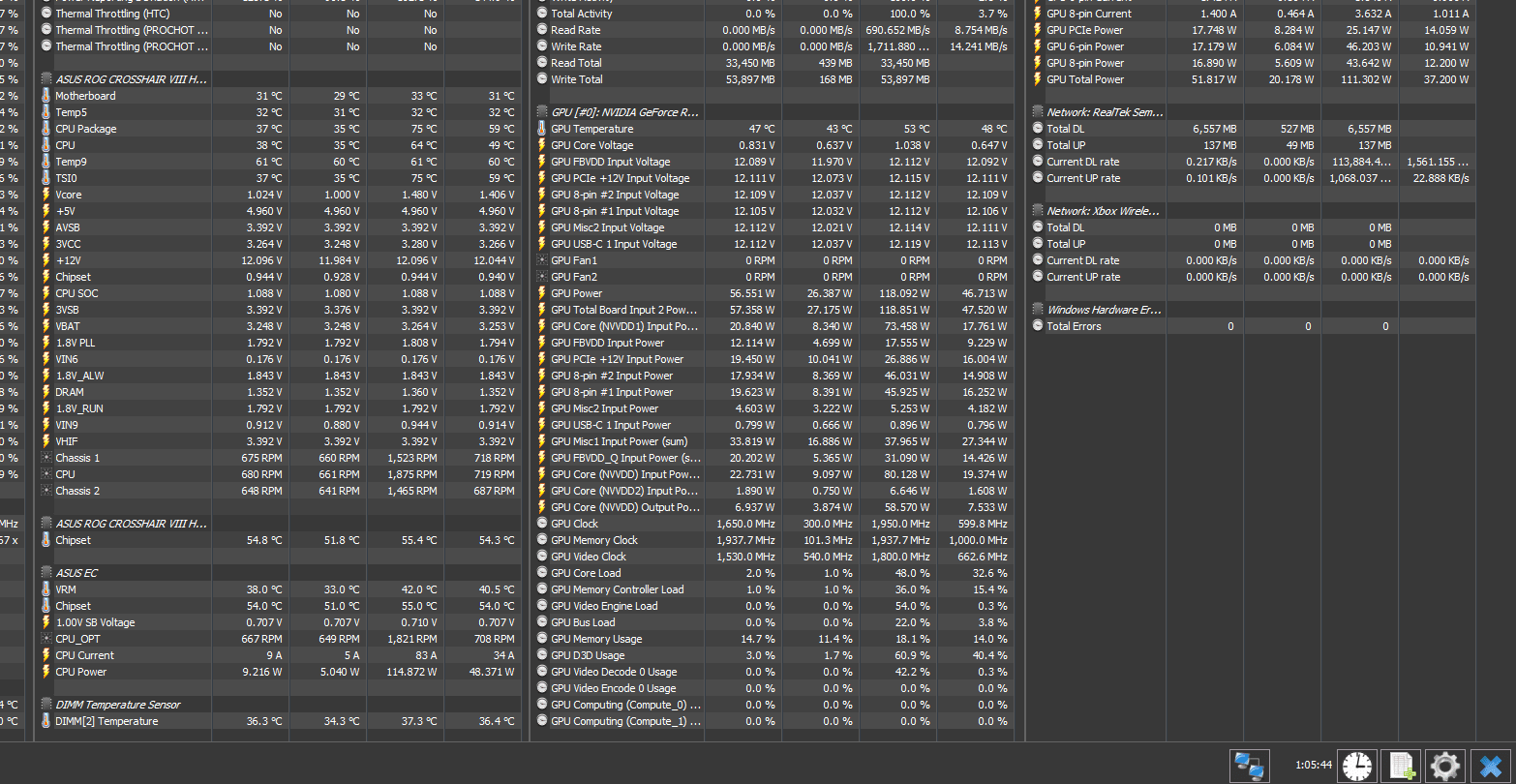Image resolution: width=1516 pixels, height=784 pixels.
Task: Click the 114.872 W CPU Power maximum value
Action: point(412,672)
